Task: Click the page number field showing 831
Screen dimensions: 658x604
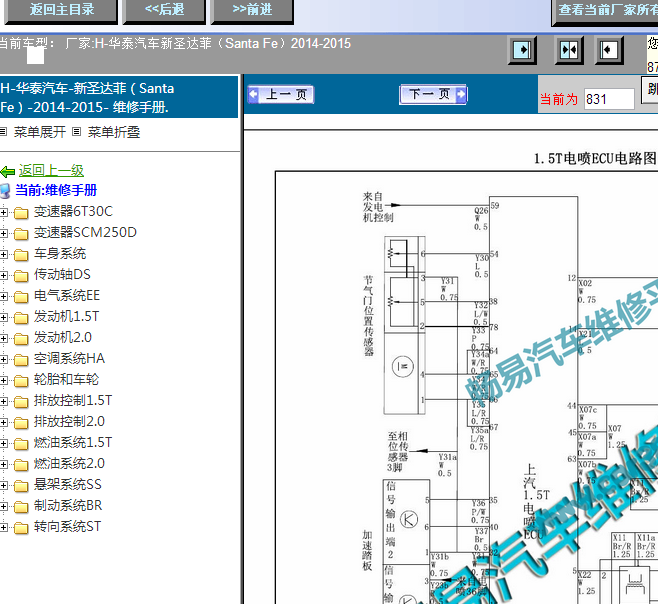Action: pos(609,99)
